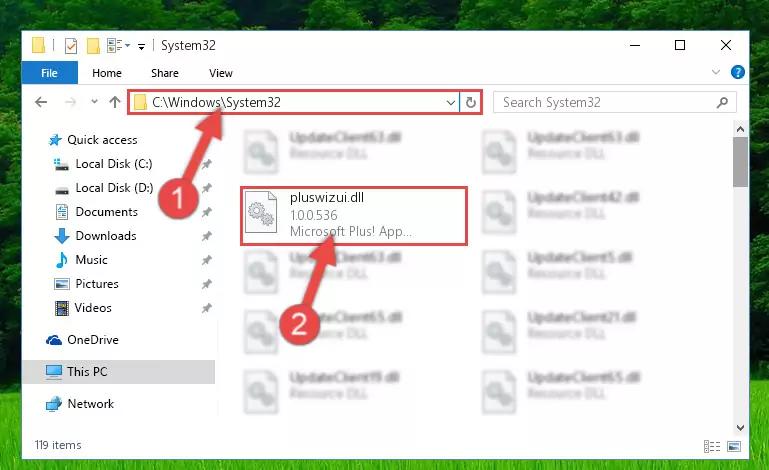Open the Customize Quick Access Toolbar dropdown
Screen dimensions: 769x470
[x=141, y=47]
